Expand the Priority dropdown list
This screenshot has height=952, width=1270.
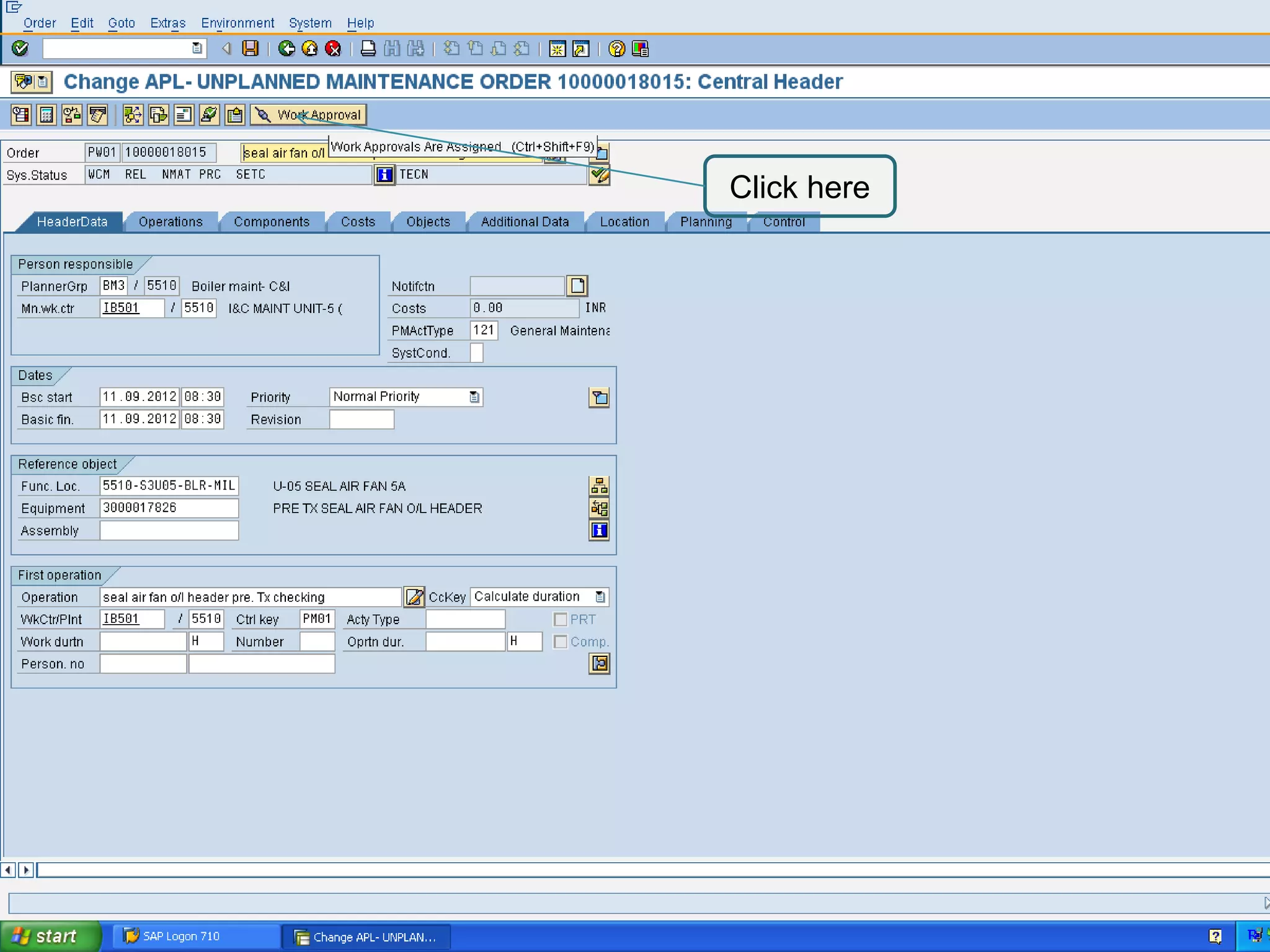point(474,397)
